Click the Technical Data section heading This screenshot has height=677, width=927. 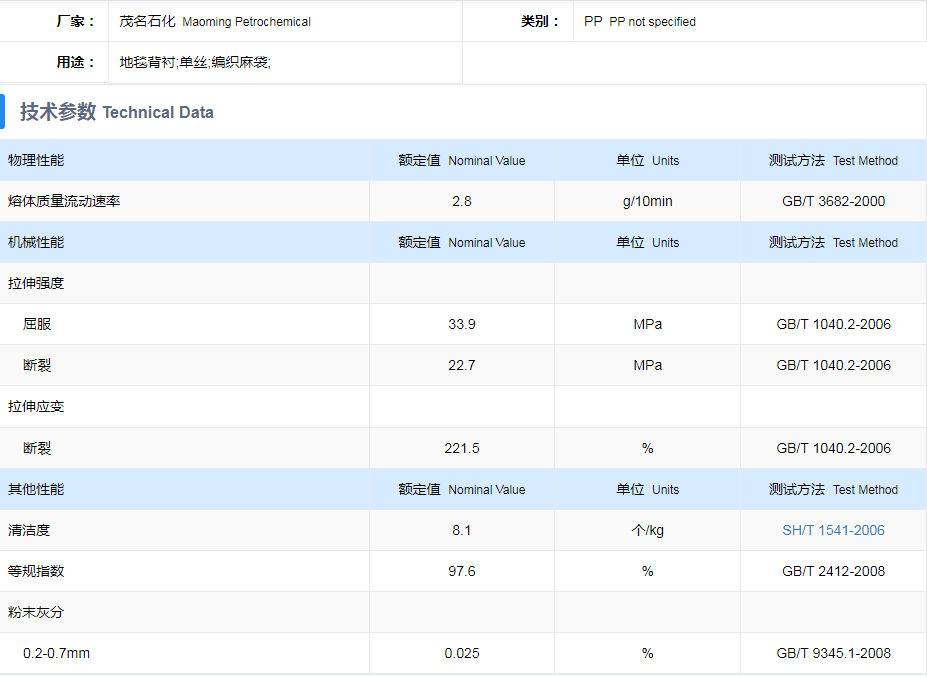(117, 112)
